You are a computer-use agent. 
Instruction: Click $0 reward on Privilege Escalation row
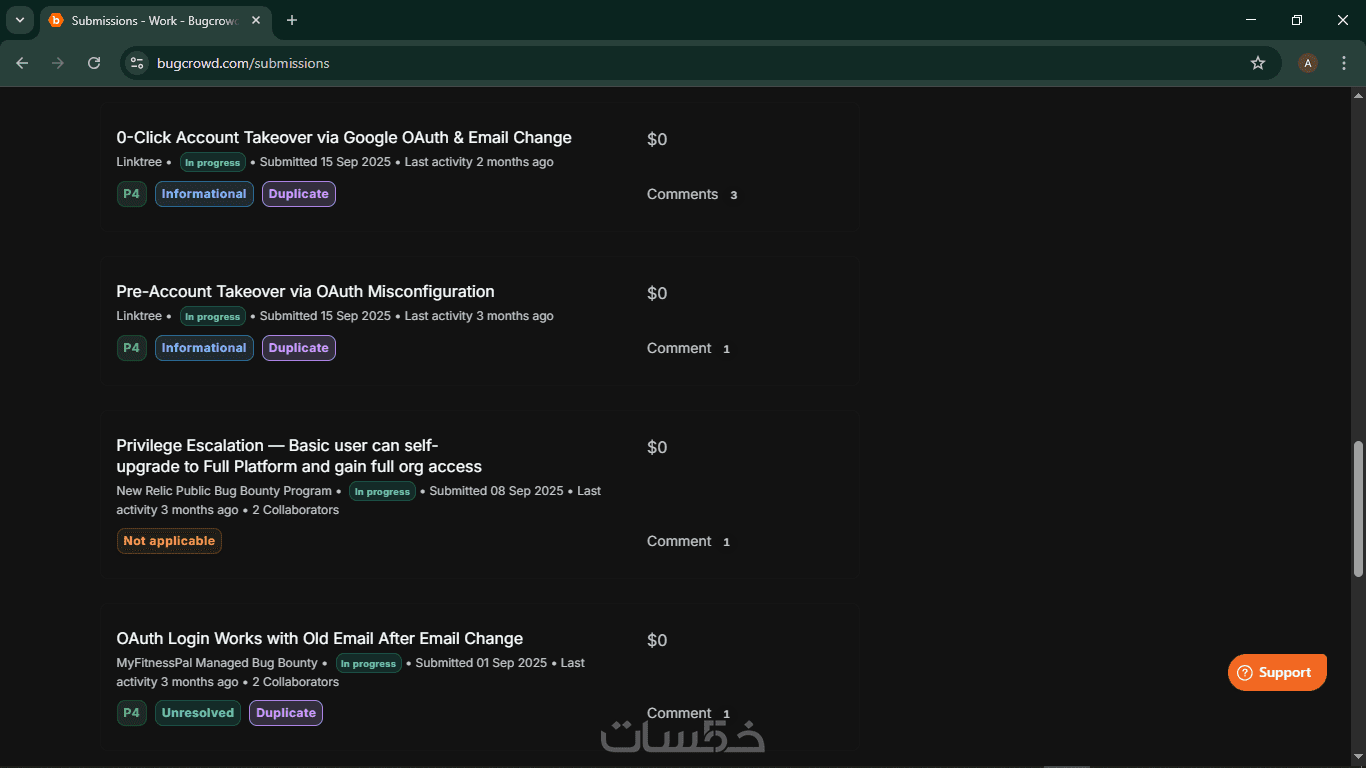tap(657, 447)
